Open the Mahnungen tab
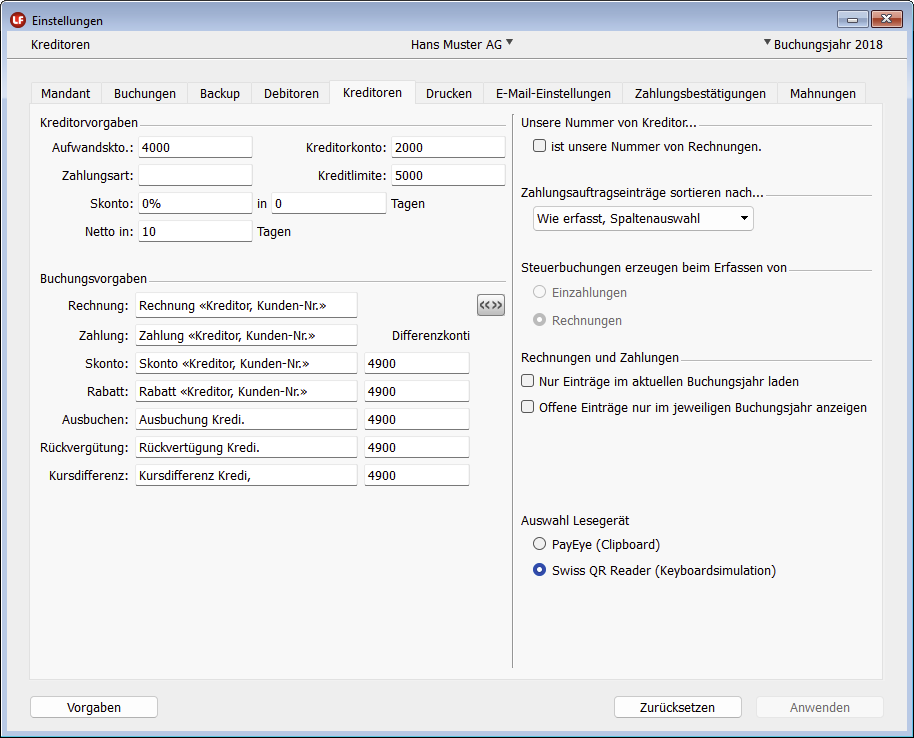Screen dimensions: 914x738 tap(822, 93)
